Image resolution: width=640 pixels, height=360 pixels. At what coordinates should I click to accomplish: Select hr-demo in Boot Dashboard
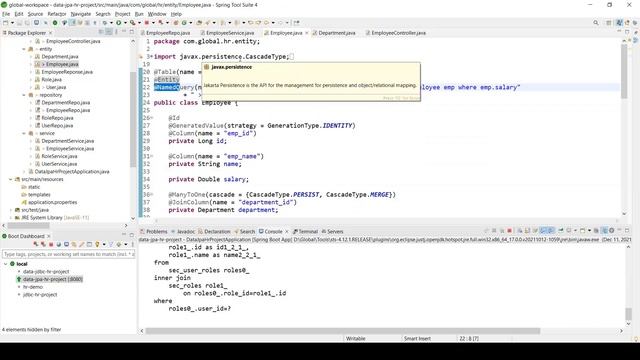(x=33, y=287)
